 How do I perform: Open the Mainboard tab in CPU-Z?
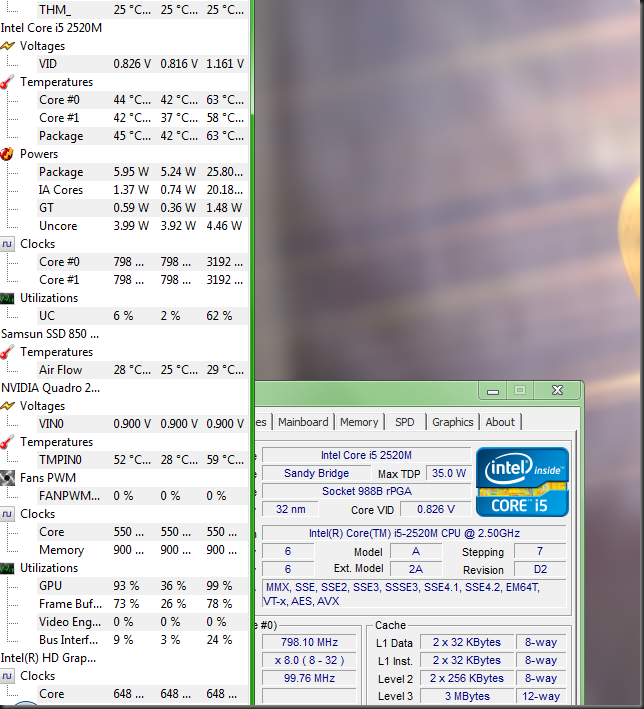(303, 422)
